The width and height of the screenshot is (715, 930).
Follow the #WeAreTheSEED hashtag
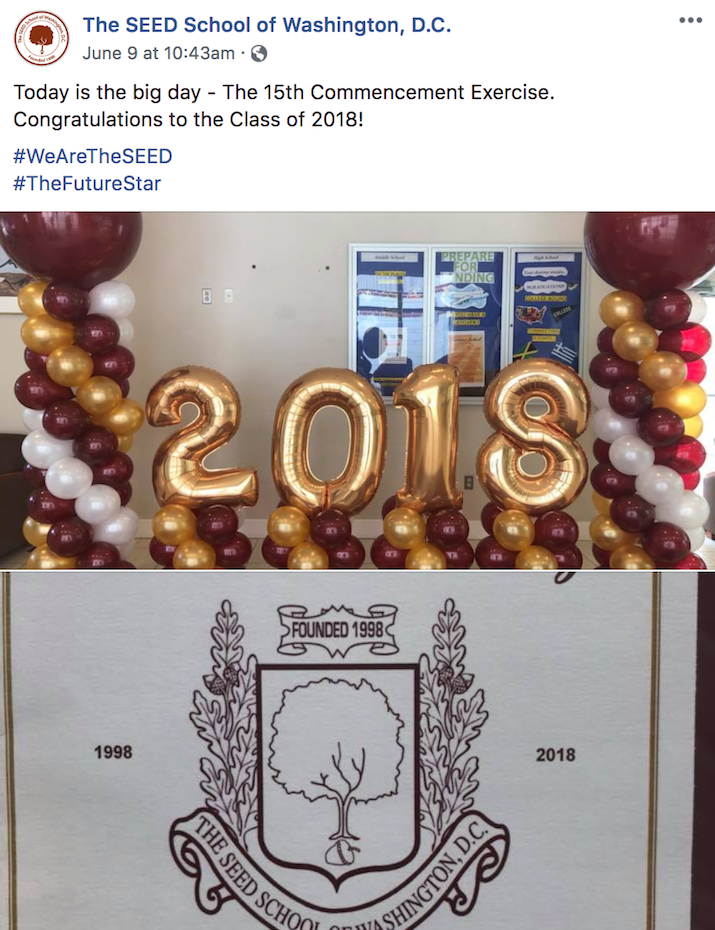pos(93,156)
